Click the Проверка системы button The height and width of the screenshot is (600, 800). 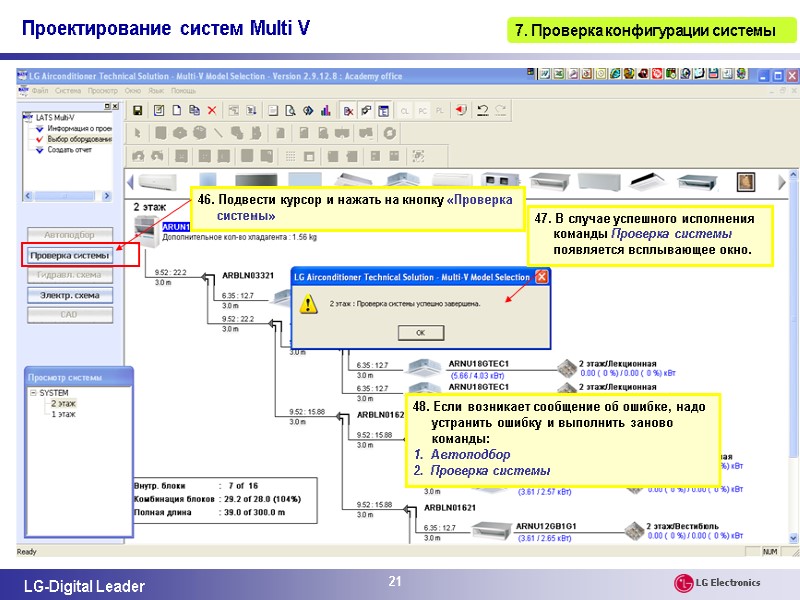click(69, 255)
